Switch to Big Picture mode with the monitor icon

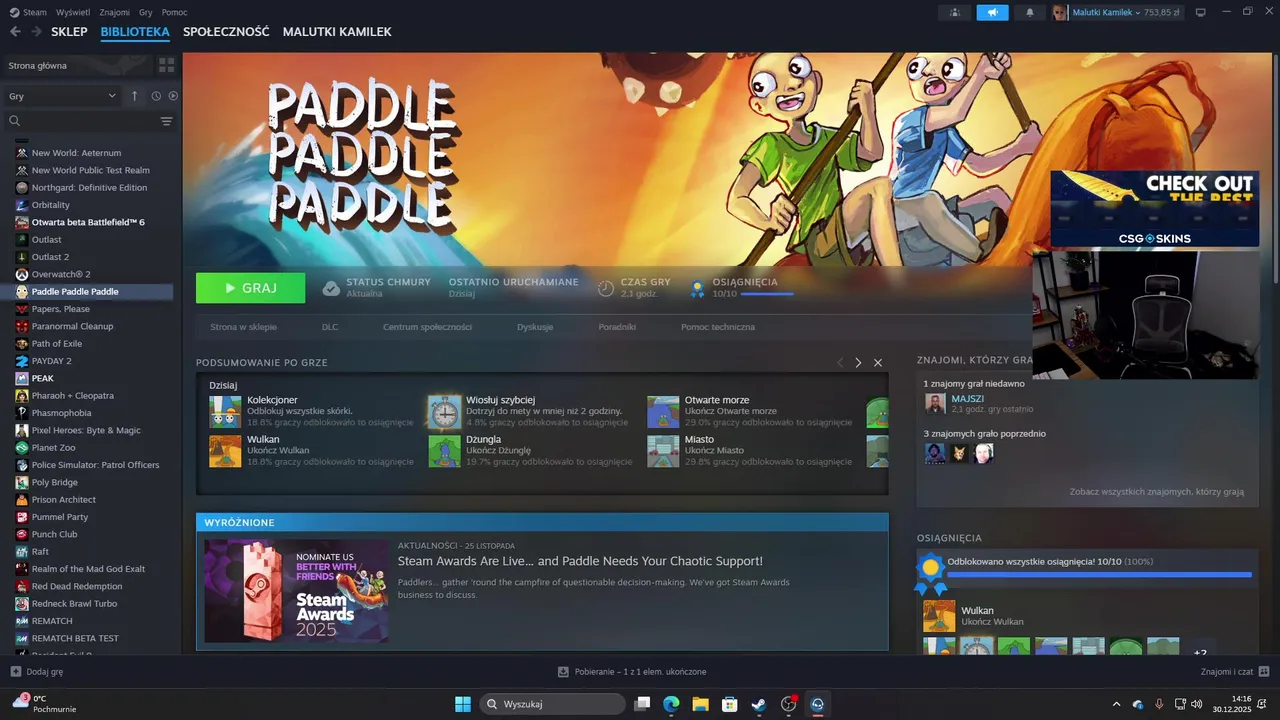1201,13
